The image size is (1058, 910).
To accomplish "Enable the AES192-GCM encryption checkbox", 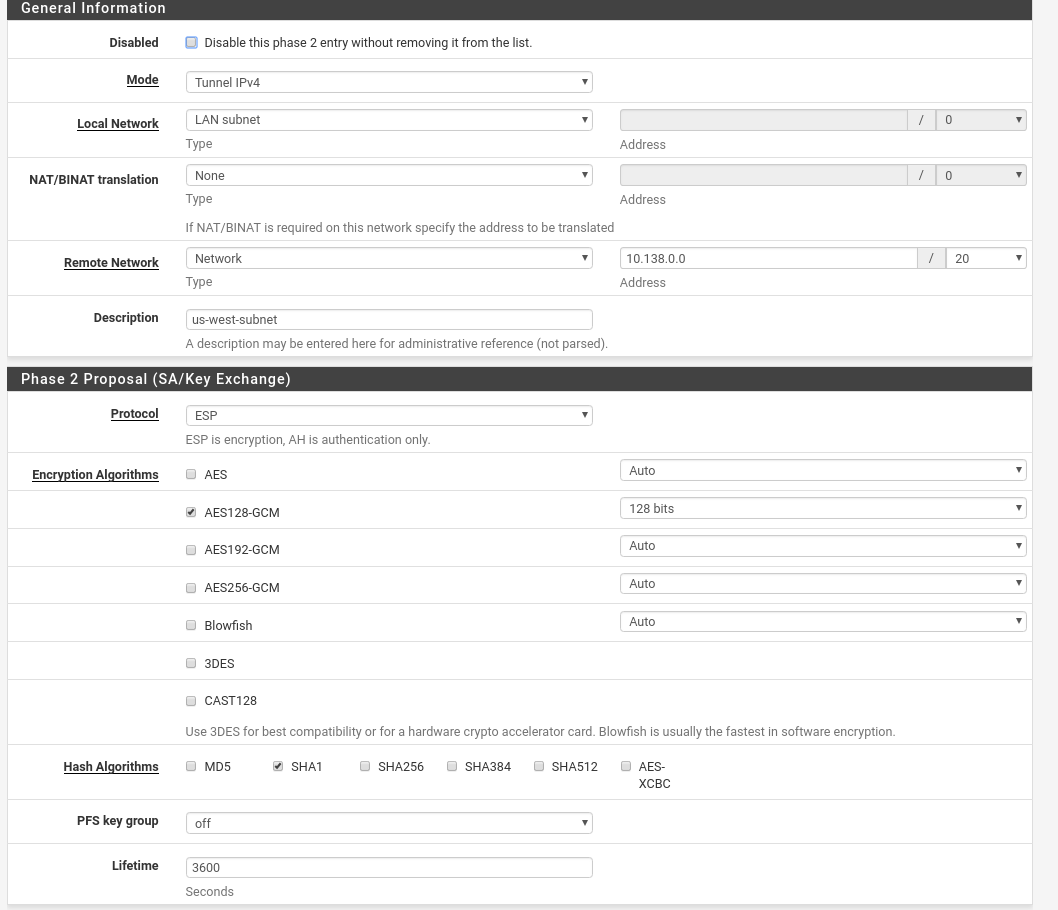I will [x=191, y=550].
